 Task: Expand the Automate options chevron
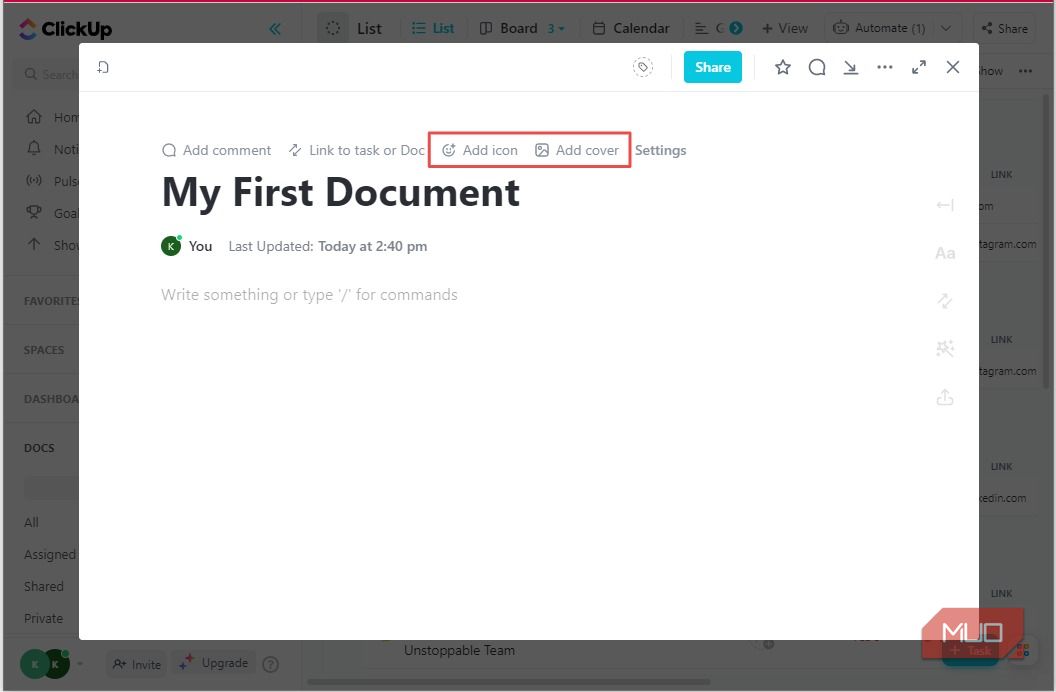pos(945,28)
